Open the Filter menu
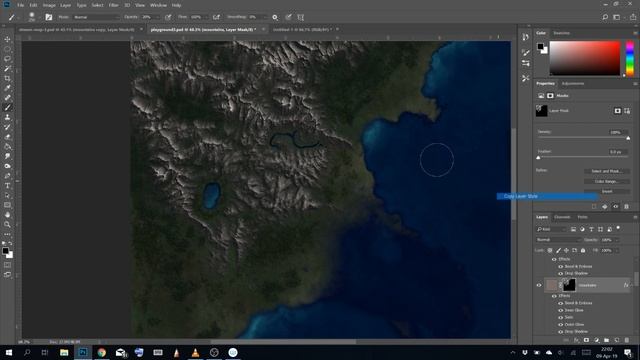Image resolution: width=640 pixels, height=360 pixels. pos(113,5)
